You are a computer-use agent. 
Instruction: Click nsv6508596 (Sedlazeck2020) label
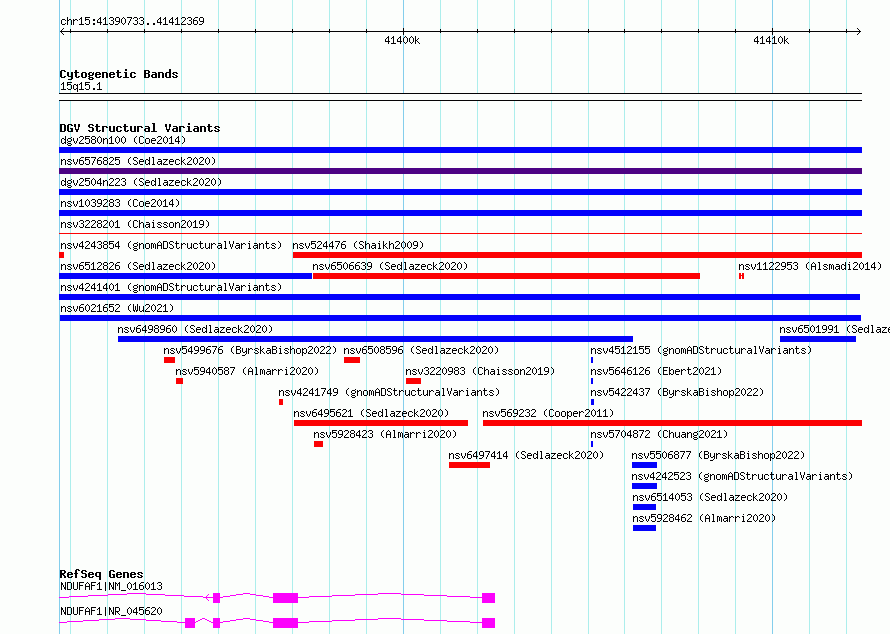(421, 350)
